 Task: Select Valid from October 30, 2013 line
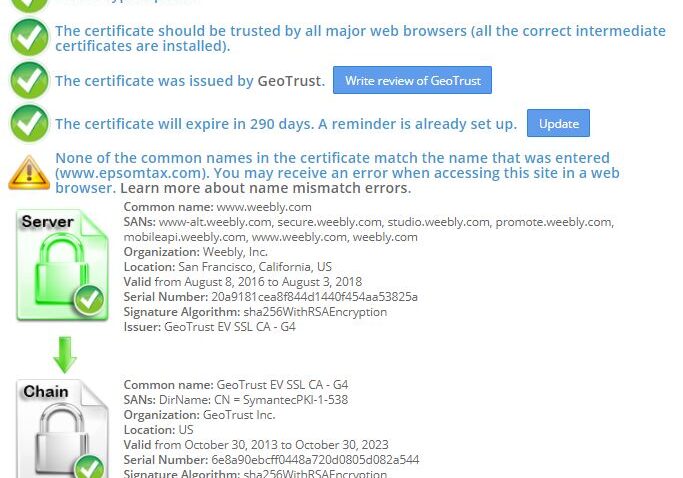(x=256, y=445)
